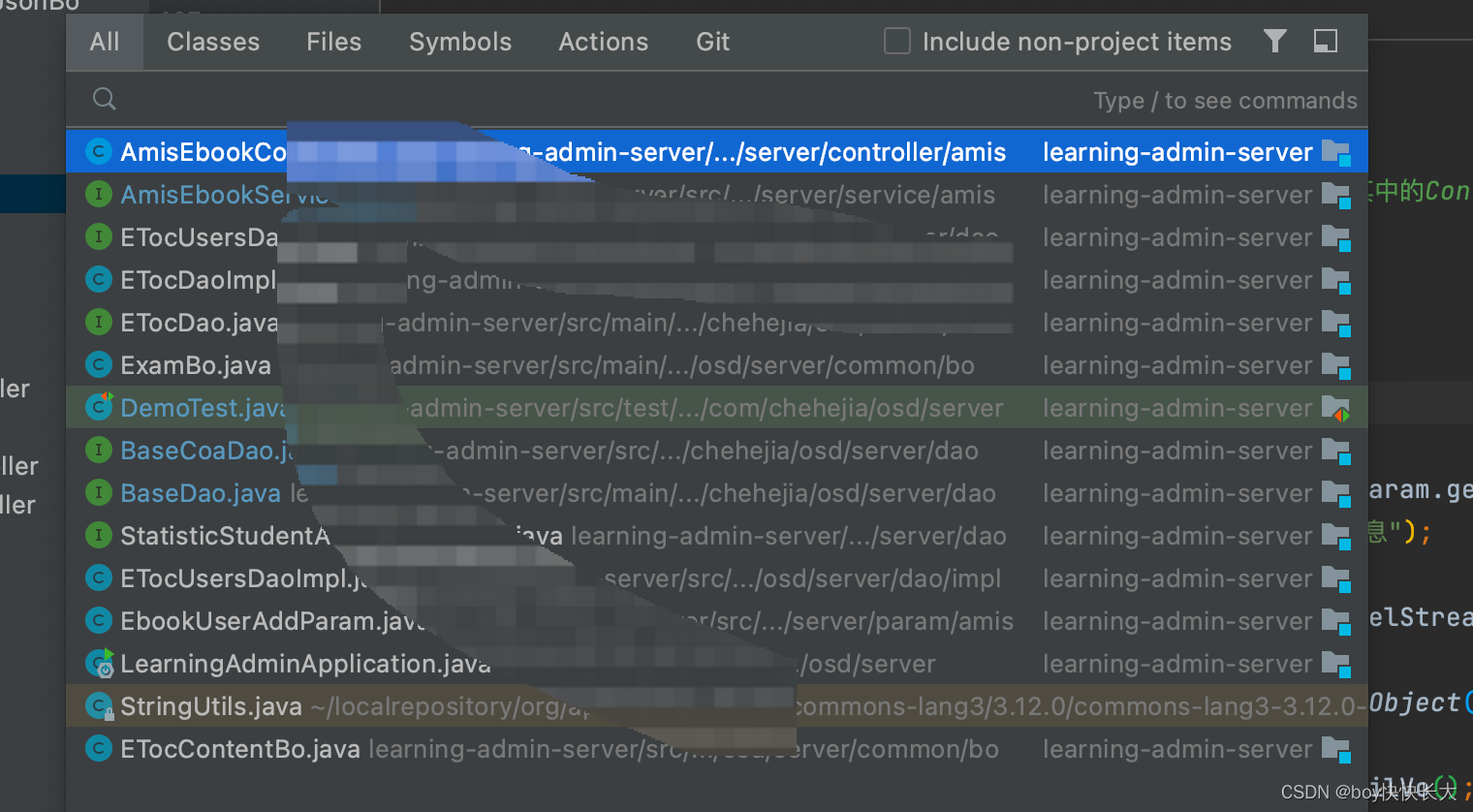The width and height of the screenshot is (1473, 812).
Task: Click learning-admin-server label in ETocDao.java row
Action: pos(1177,323)
